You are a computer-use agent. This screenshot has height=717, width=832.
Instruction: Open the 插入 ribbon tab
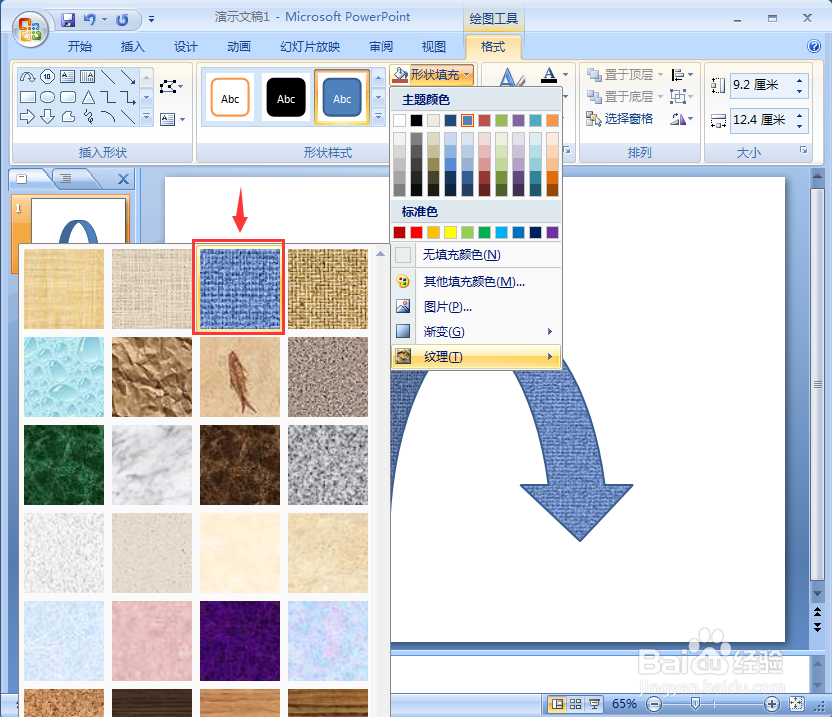[133, 47]
